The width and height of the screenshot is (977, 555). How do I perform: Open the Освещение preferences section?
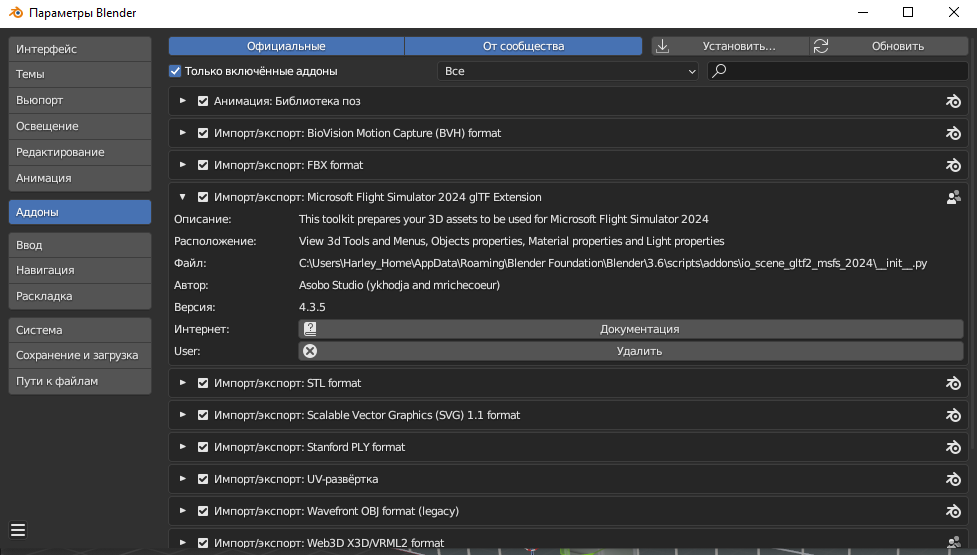click(x=80, y=126)
